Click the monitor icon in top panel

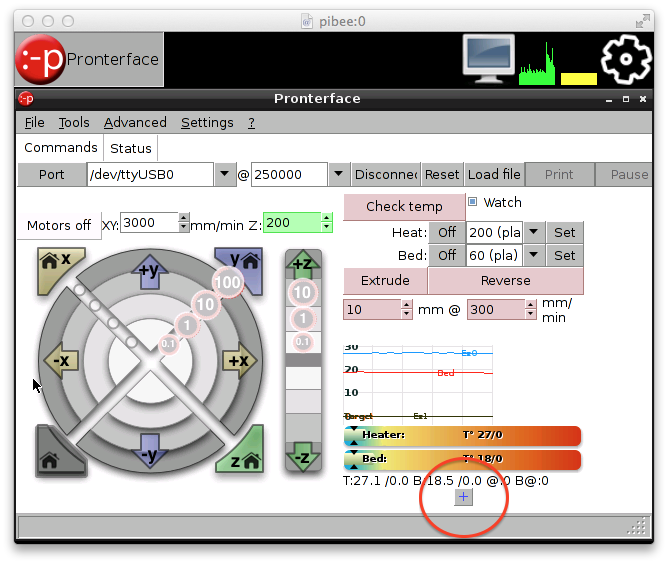(x=488, y=60)
